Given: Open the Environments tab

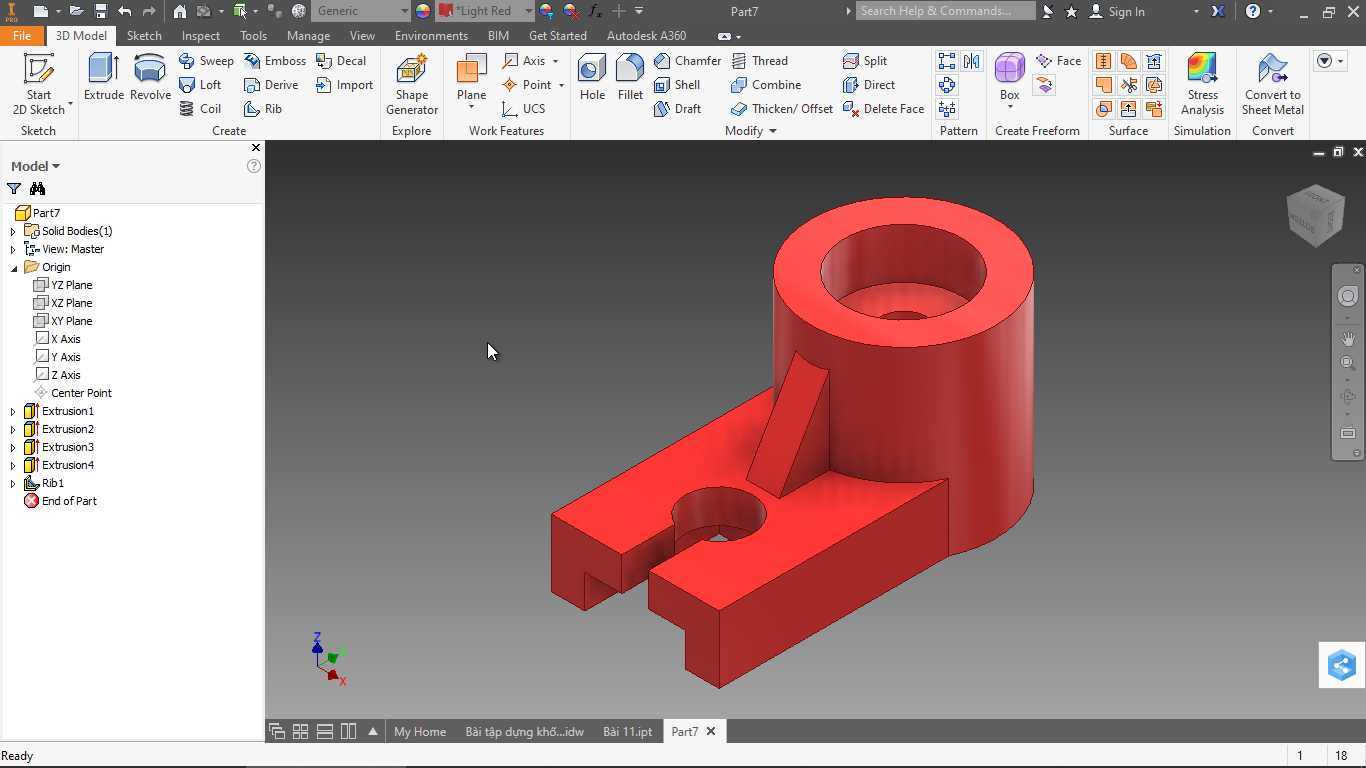Looking at the screenshot, I should click(x=431, y=35).
